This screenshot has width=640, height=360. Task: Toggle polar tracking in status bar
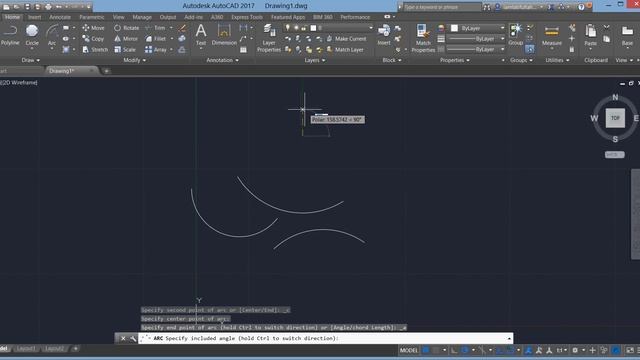tap(465, 350)
